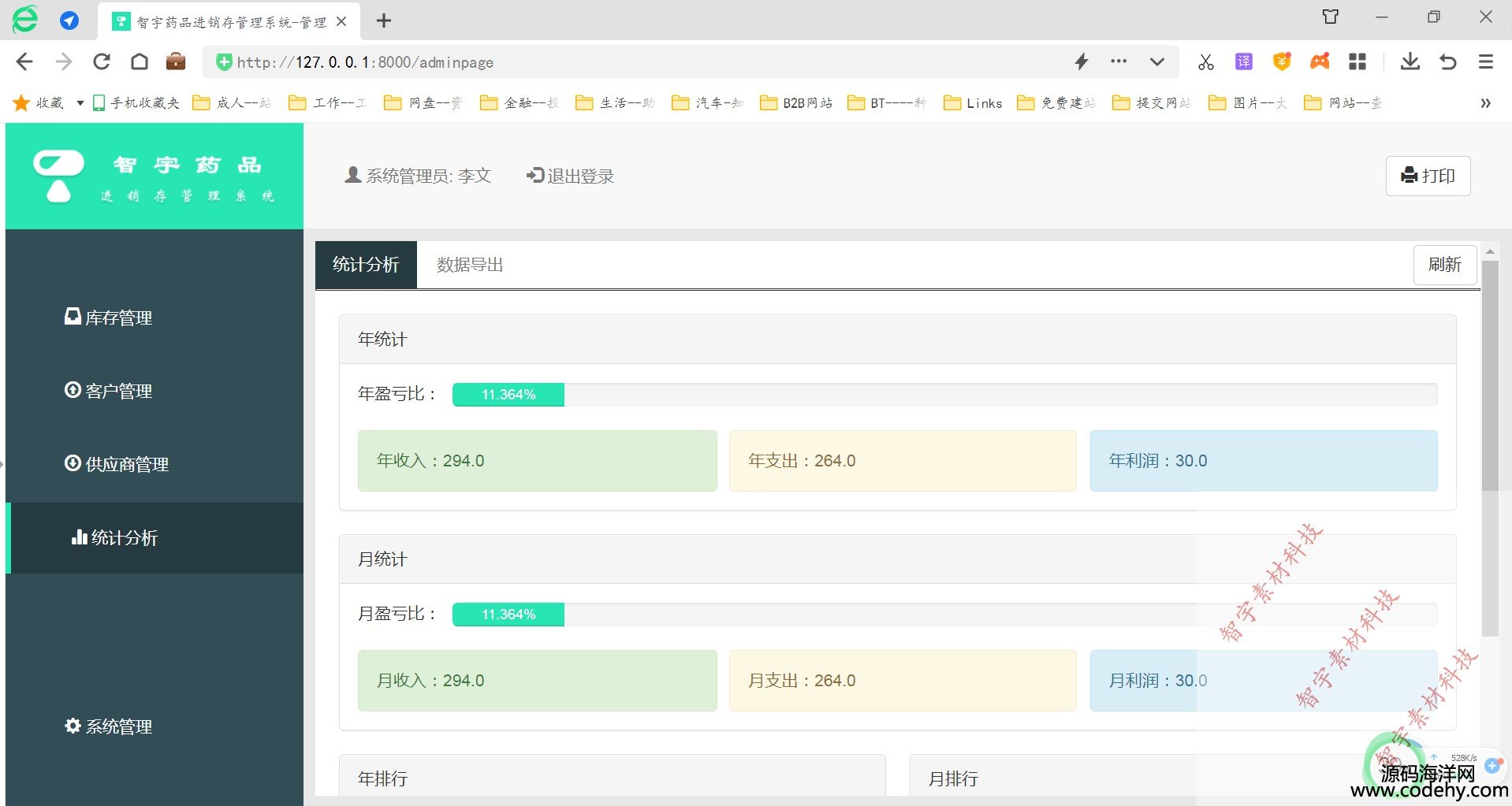Viewport: 1512px width, 806px height.
Task: Click the browser home icon
Action: (x=140, y=61)
